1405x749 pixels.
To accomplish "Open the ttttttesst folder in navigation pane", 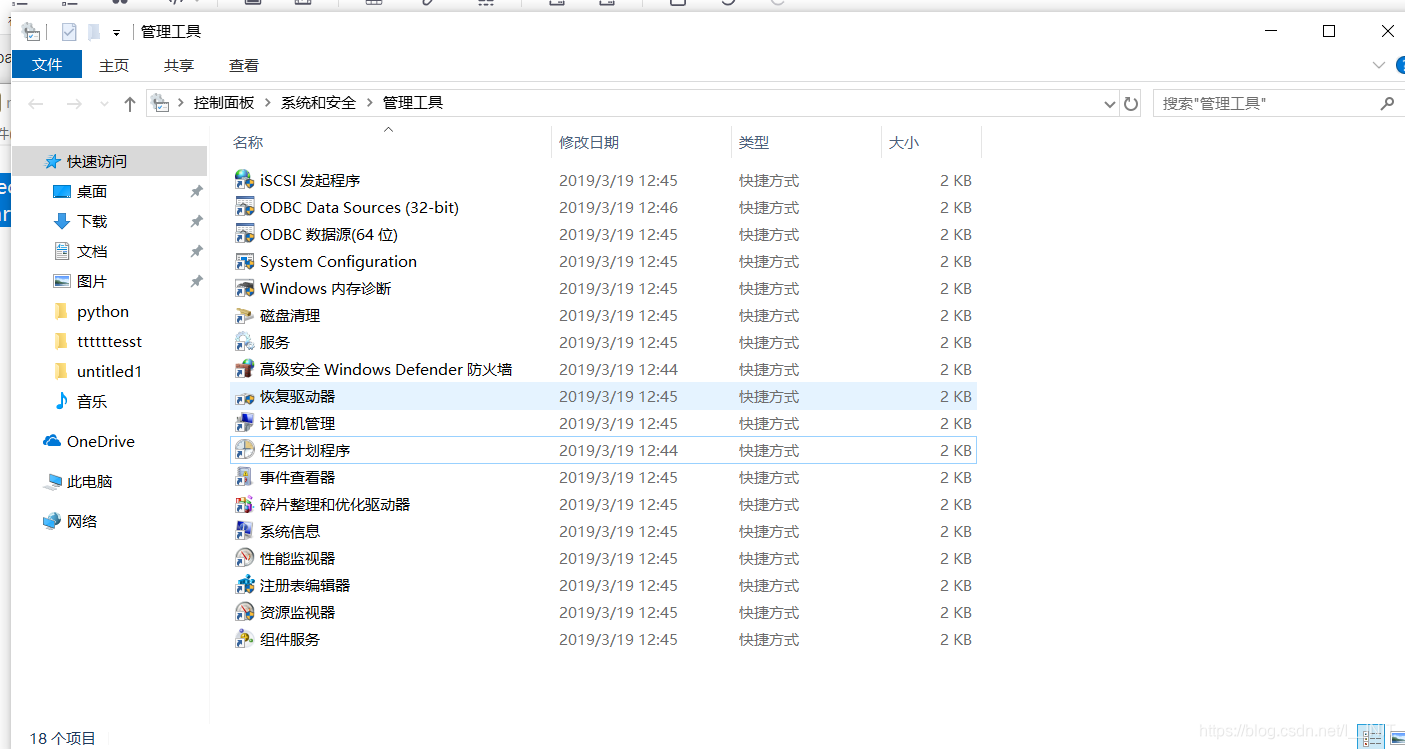I will [109, 341].
